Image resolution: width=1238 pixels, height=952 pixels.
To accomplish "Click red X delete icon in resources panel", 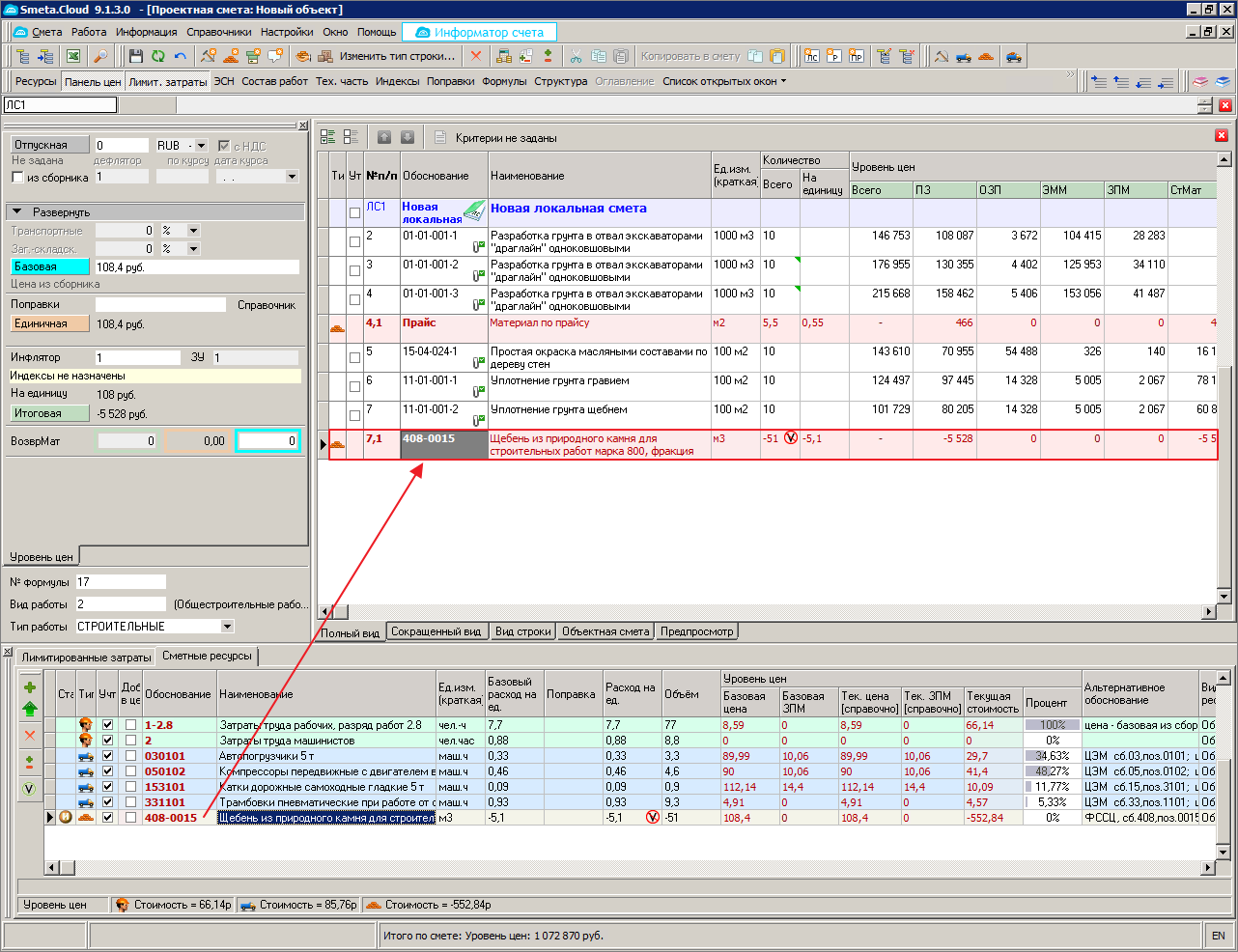I will tap(30, 735).
